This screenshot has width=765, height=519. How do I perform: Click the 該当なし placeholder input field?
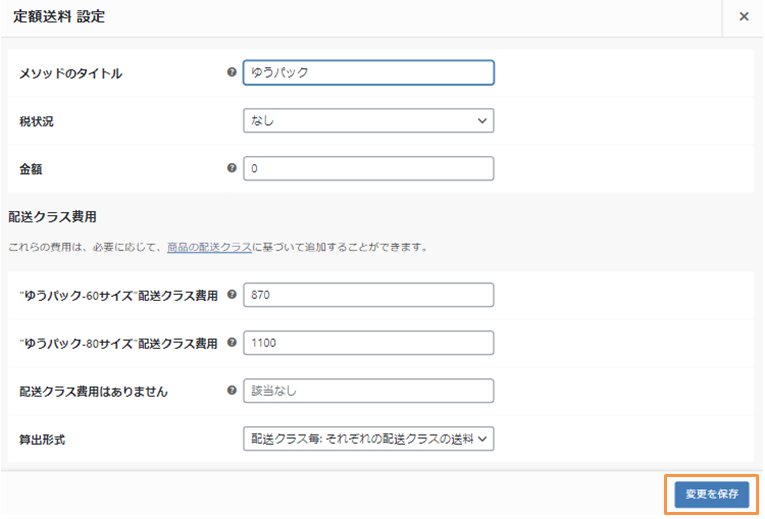tap(368, 390)
